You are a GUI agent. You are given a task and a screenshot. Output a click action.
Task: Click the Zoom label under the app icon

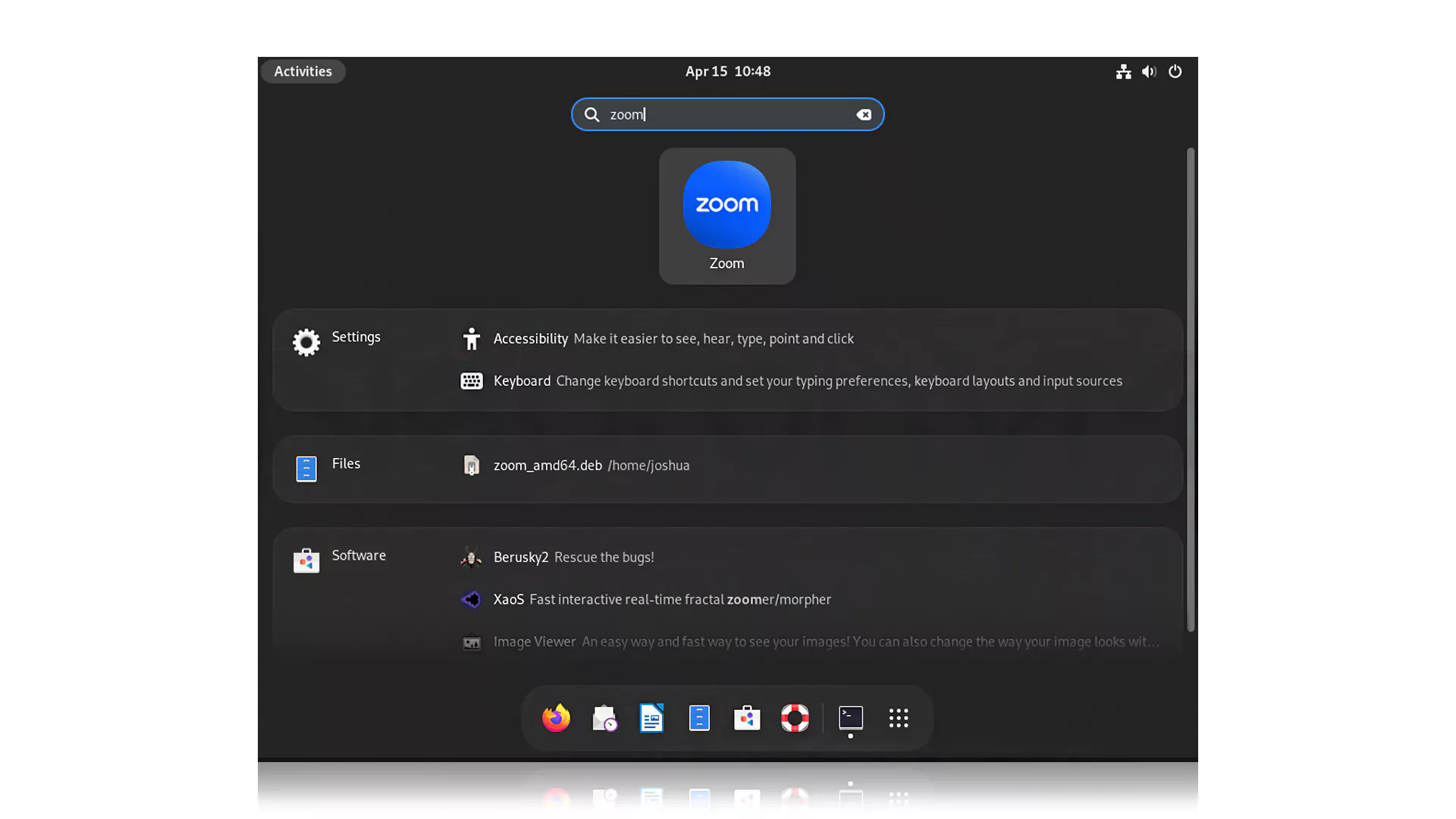pyautogui.click(x=726, y=263)
